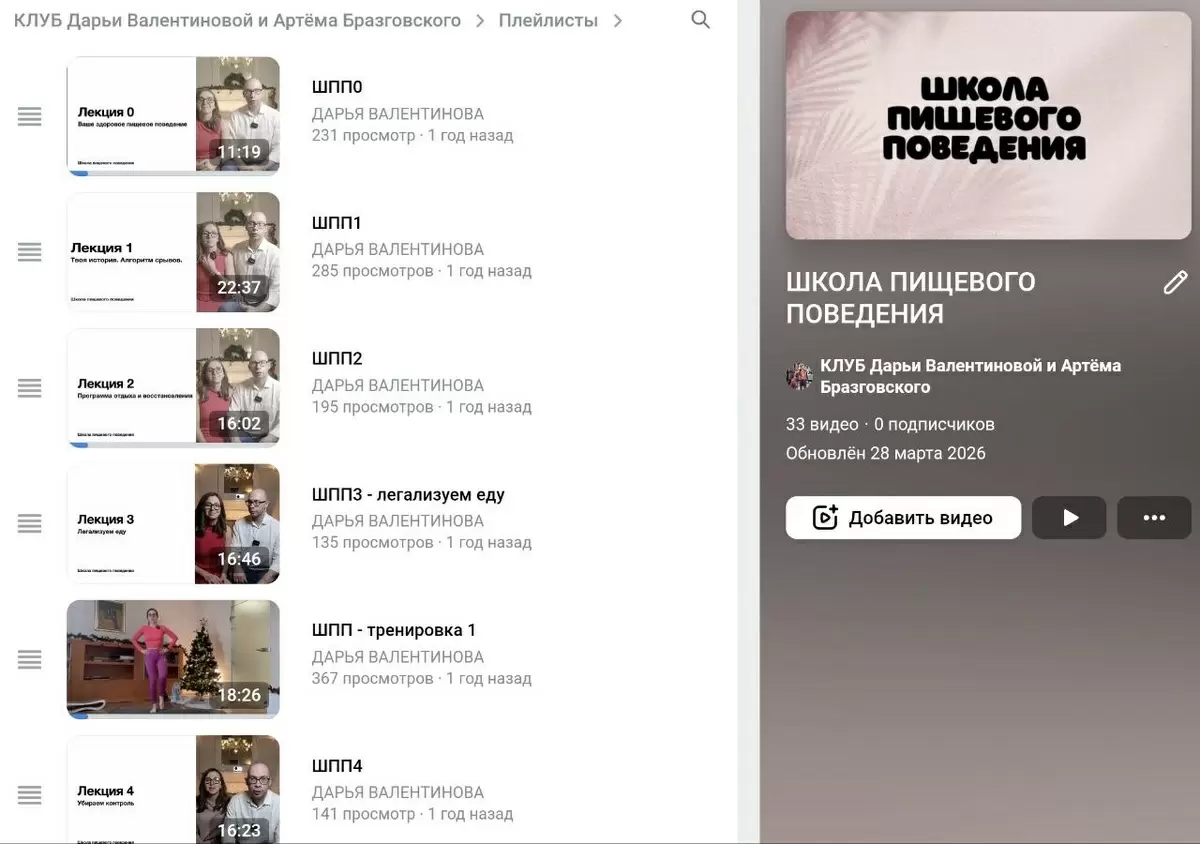Click the drag handle for ШПП3 - легализуем еду

(30, 523)
